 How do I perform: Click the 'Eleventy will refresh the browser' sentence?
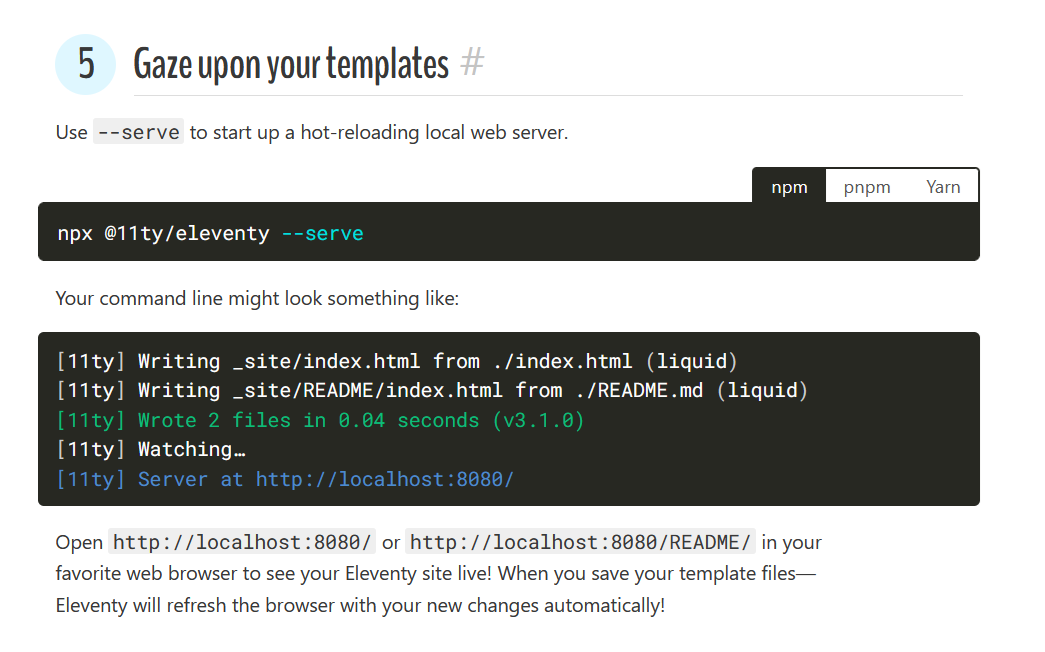coord(361,605)
